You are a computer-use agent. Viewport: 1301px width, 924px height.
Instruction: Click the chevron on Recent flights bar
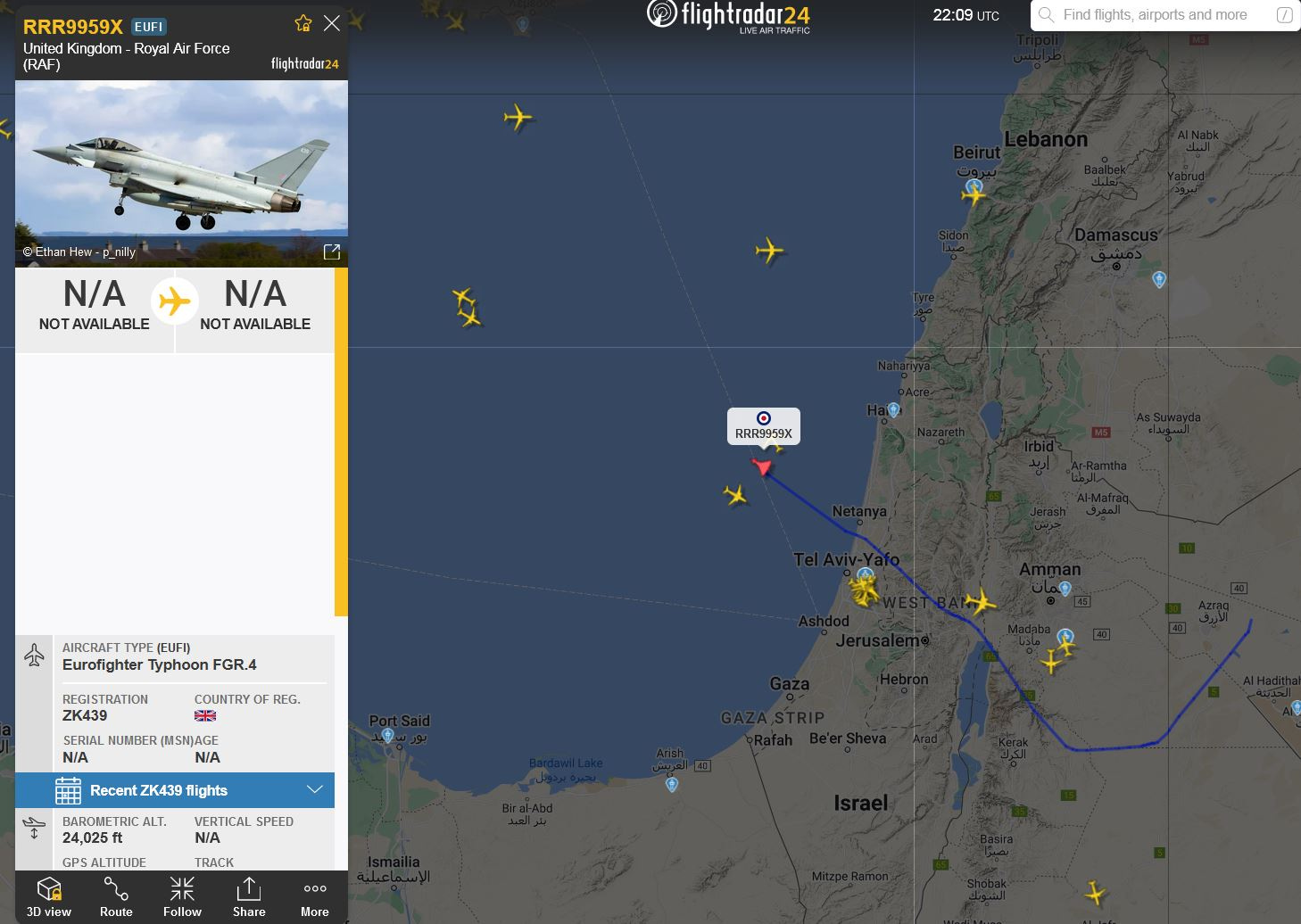click(x=314, y=789)
